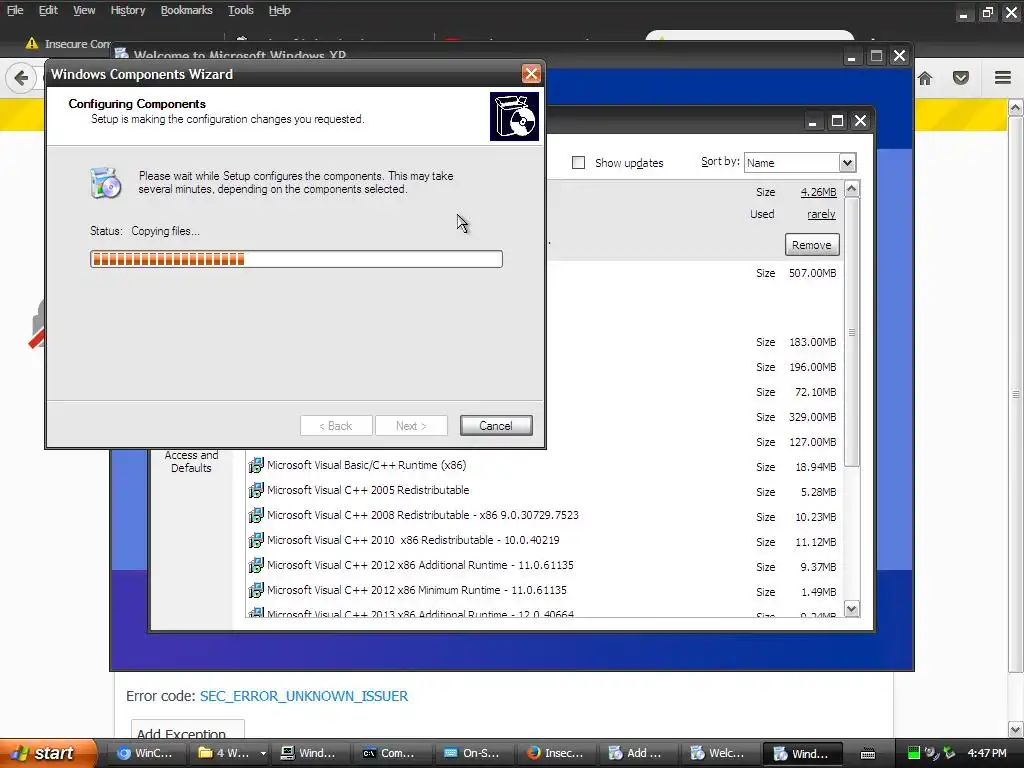The image size is (1024, 768).
Task: Click the keyboard icon next to system tray
Action: (867, 754)
